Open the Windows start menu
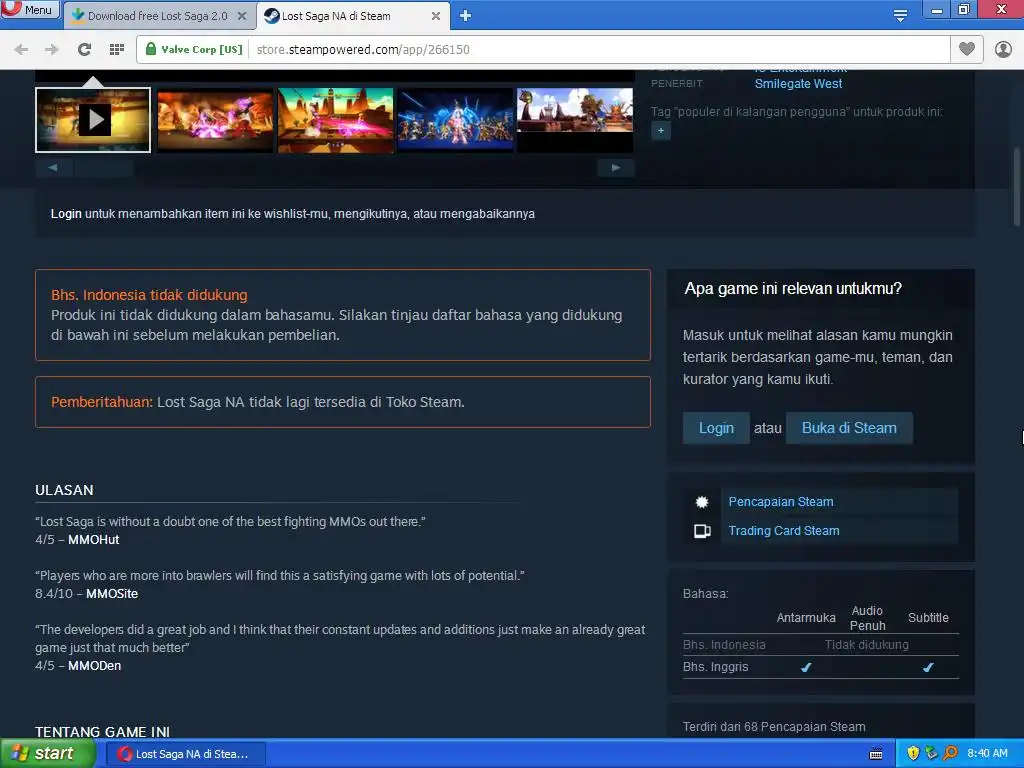The height and width of the screenshot is (768, 1024). coord(47,754)
